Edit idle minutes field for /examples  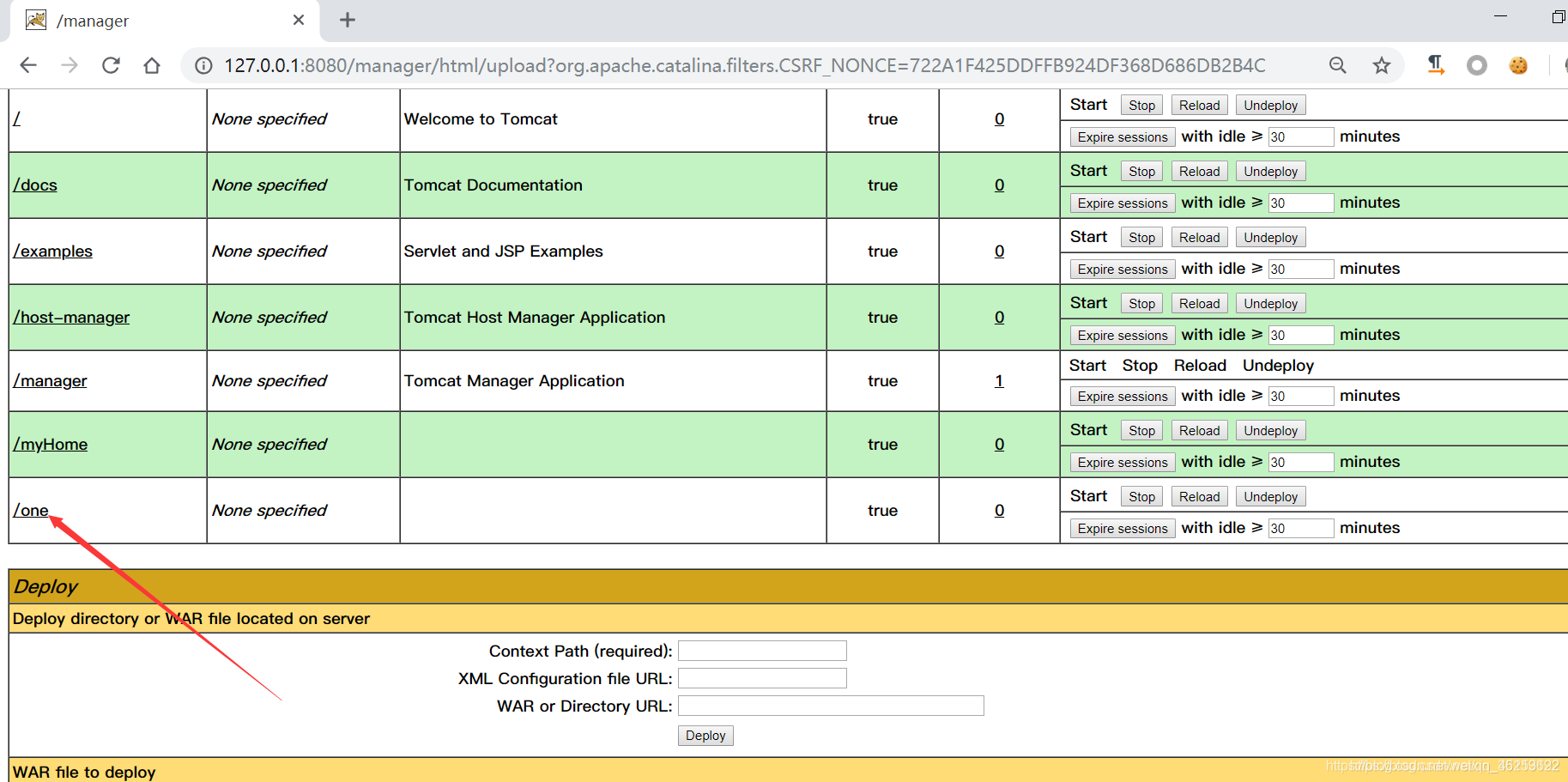[1301, 270]
